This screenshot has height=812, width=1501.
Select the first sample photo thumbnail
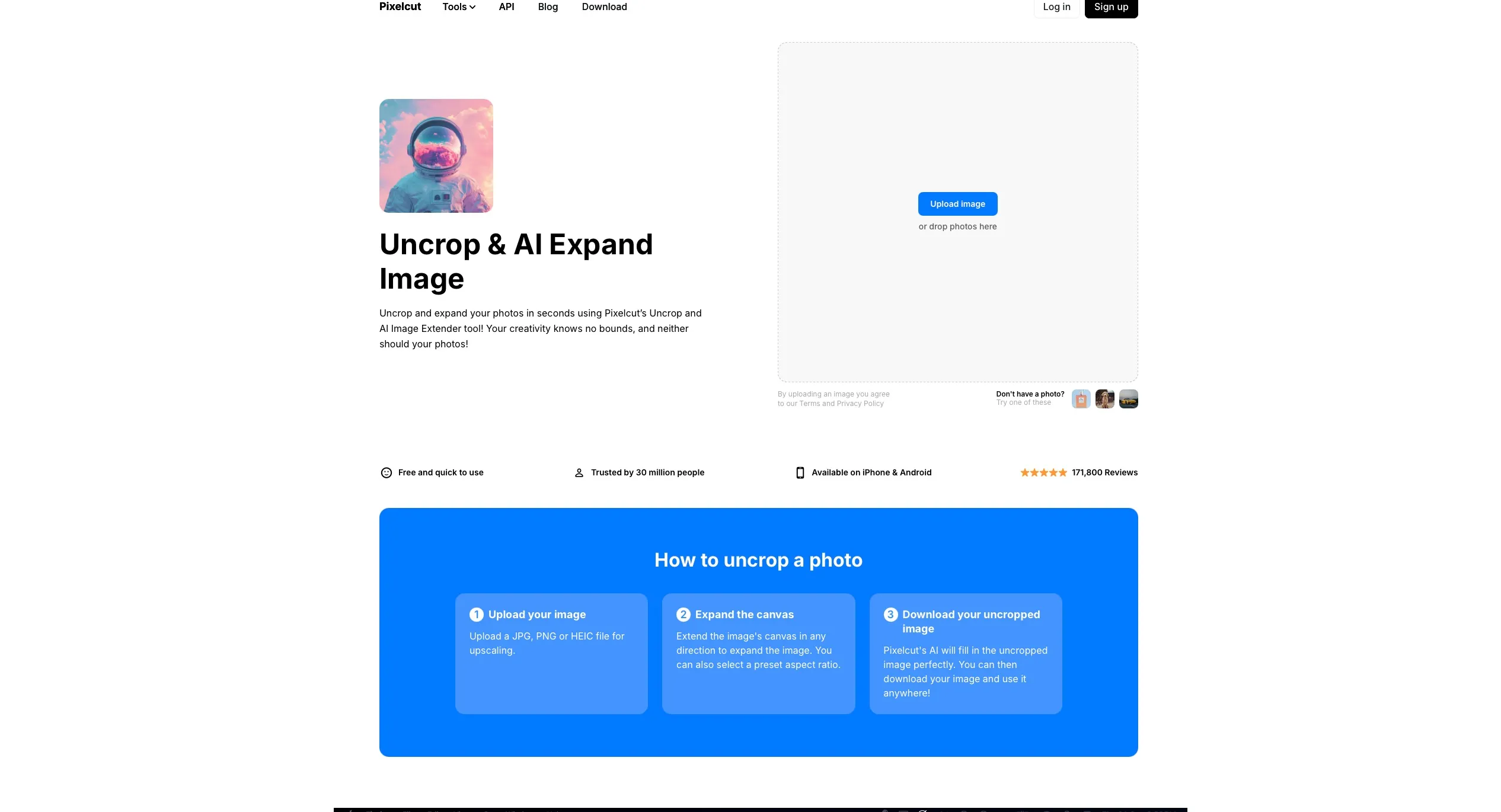coord(1081,398)
